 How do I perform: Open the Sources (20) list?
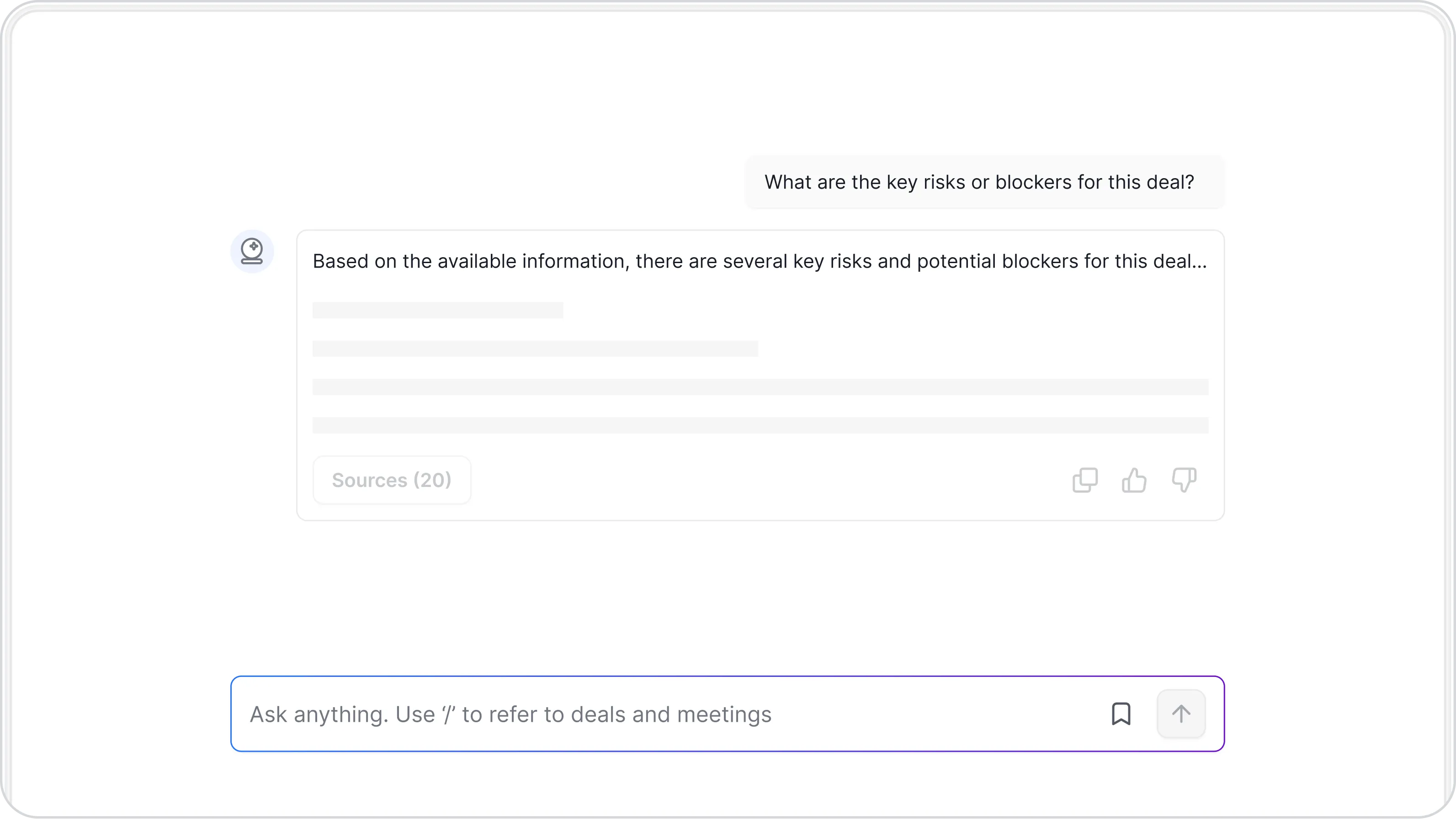(x=392, y=480)
